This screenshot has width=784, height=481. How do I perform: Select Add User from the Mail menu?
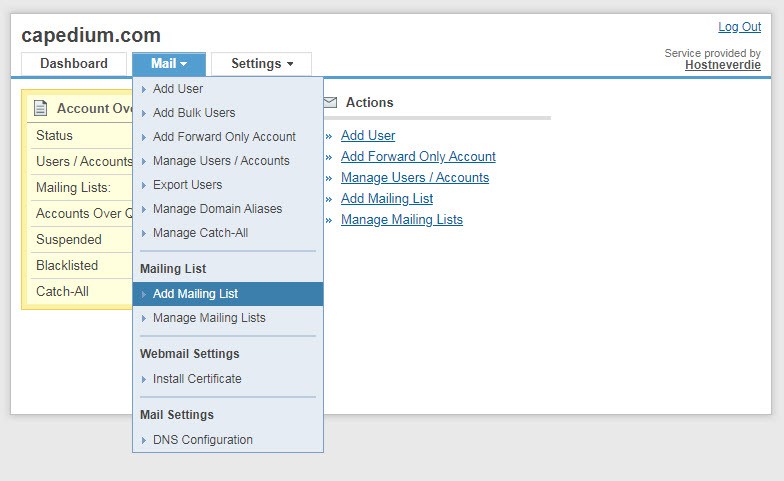[178, 89]
